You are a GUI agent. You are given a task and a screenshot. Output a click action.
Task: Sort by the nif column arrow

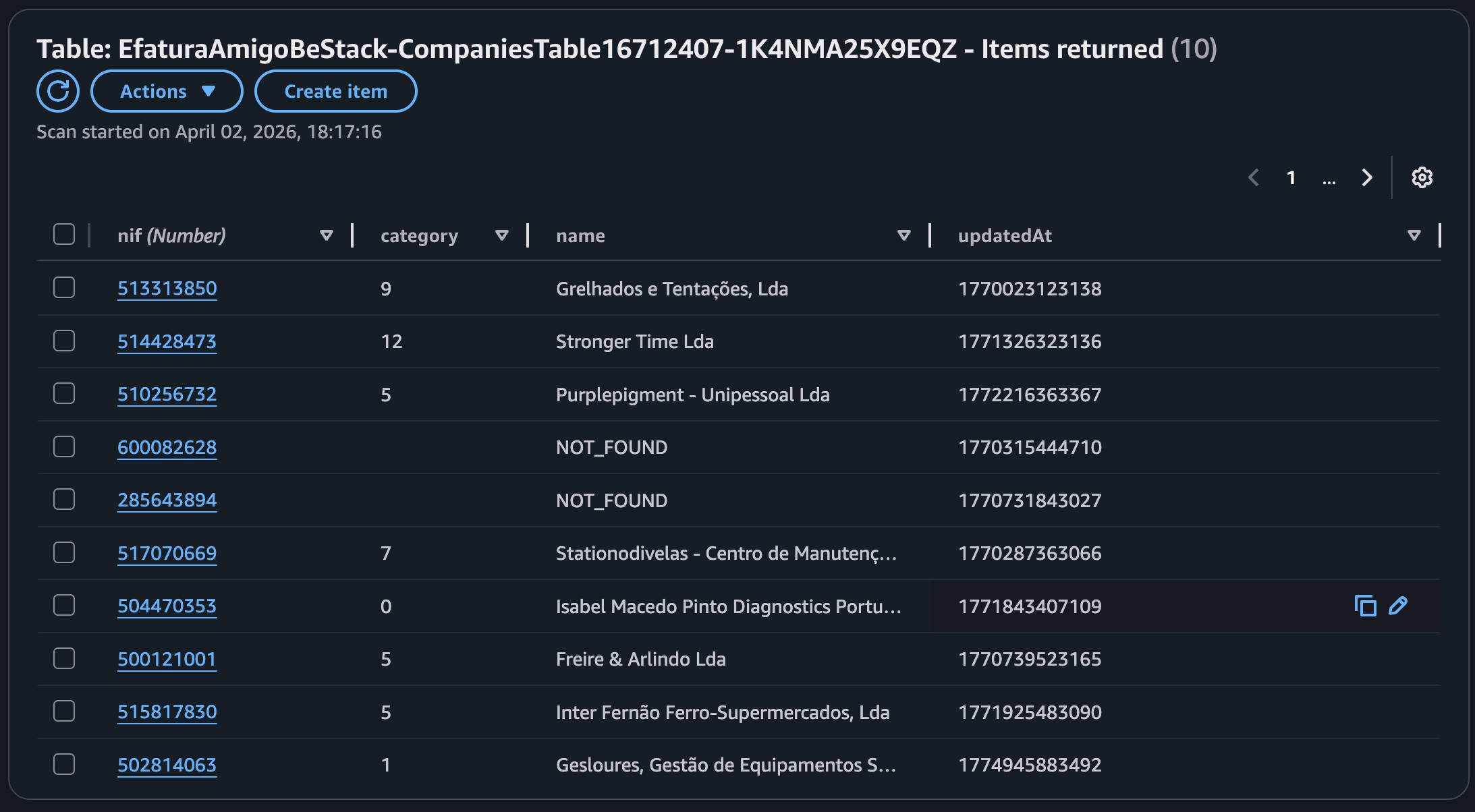(327, 235)
